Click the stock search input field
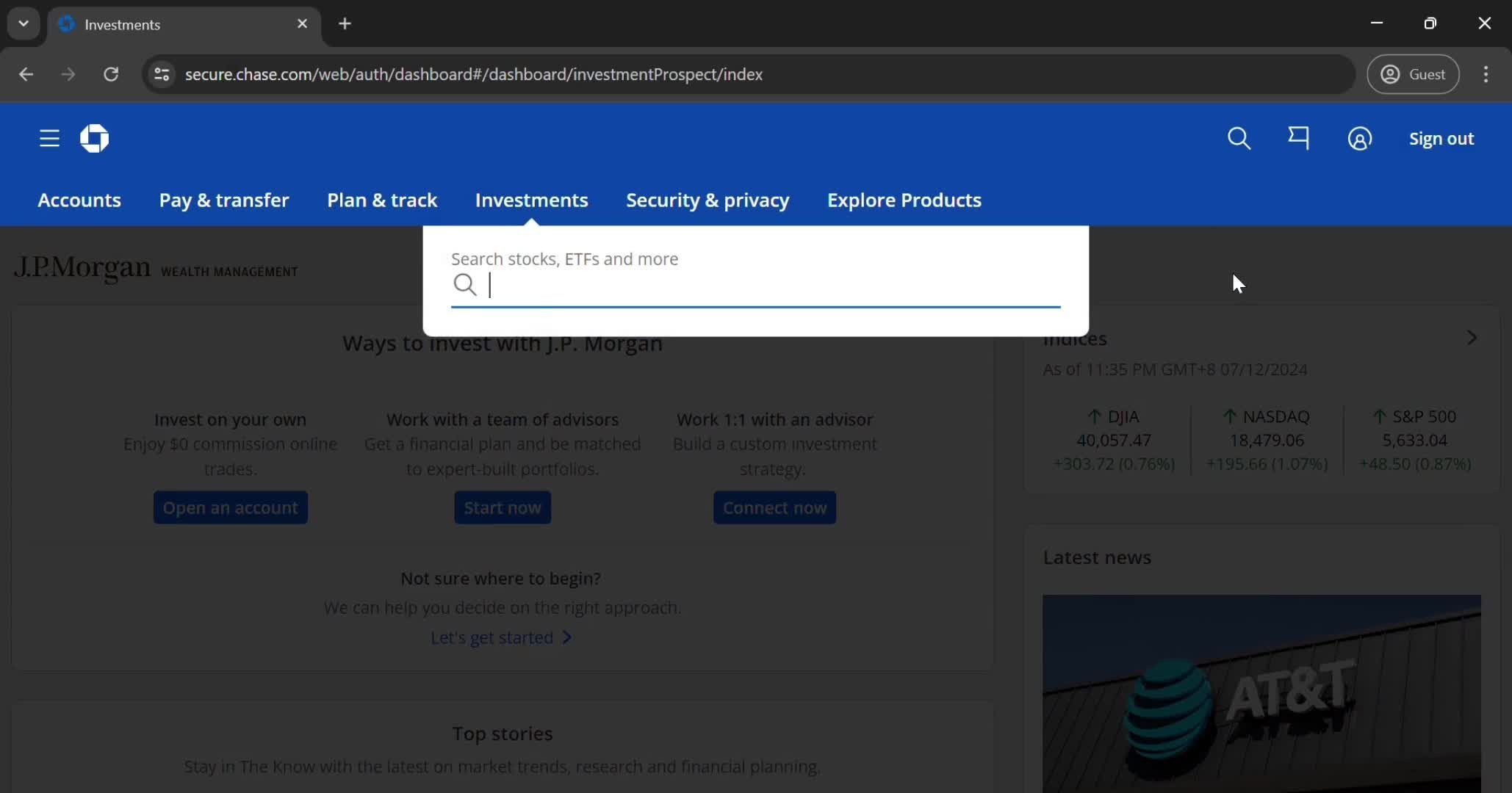This screenshot has height=793, width=1512. click(756, 284)
